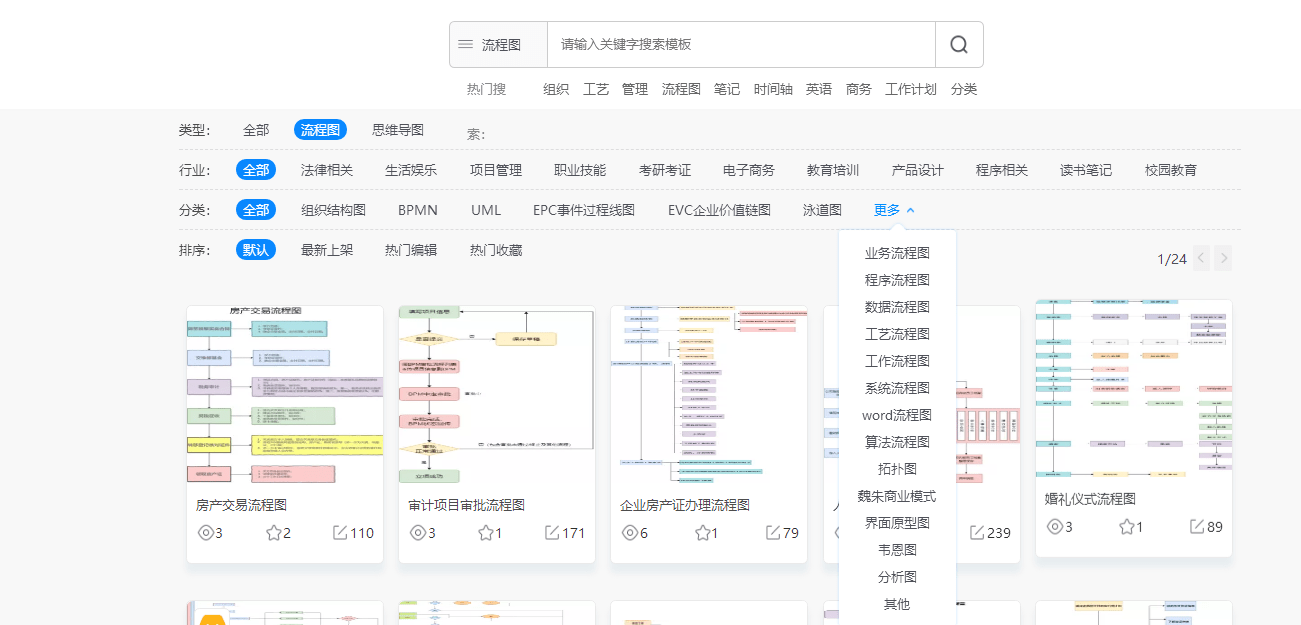Filter industry by 教育培训
1301x625 pixels.
click(833, 170)
